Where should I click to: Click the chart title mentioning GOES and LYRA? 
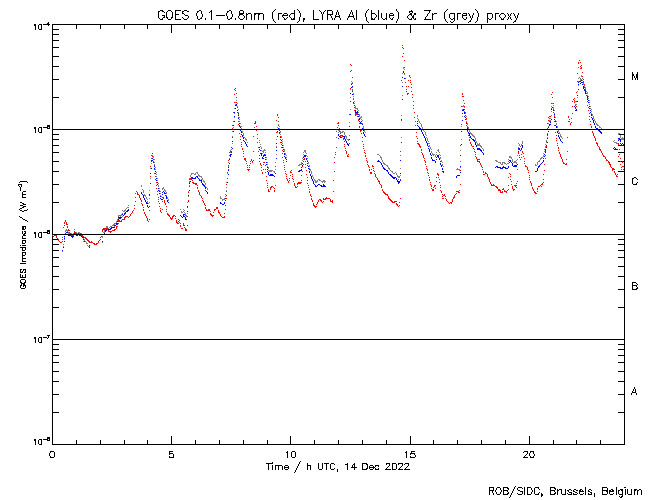tap(339, 13)
